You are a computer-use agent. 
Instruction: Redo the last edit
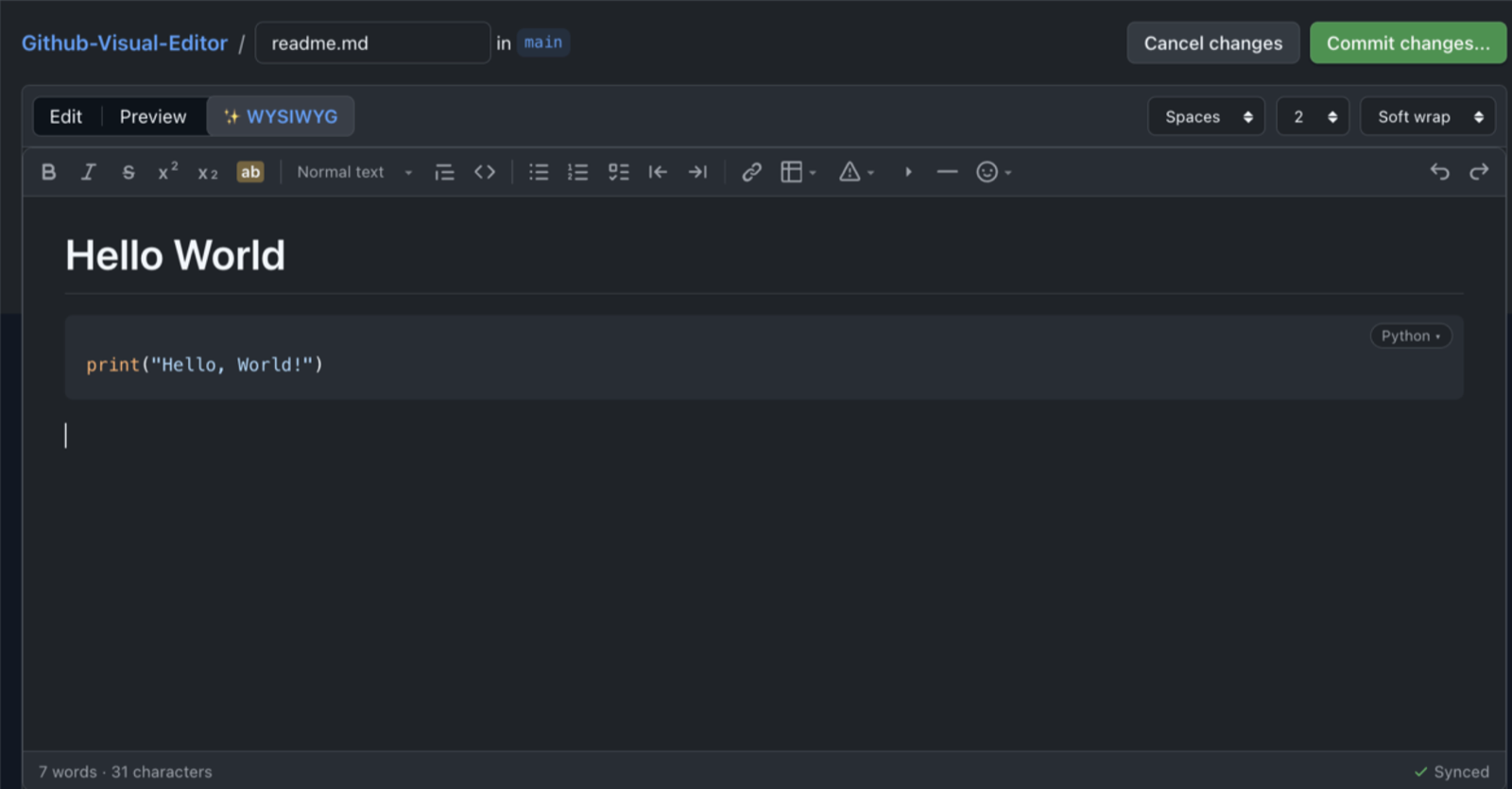(x=1480, y=172)
